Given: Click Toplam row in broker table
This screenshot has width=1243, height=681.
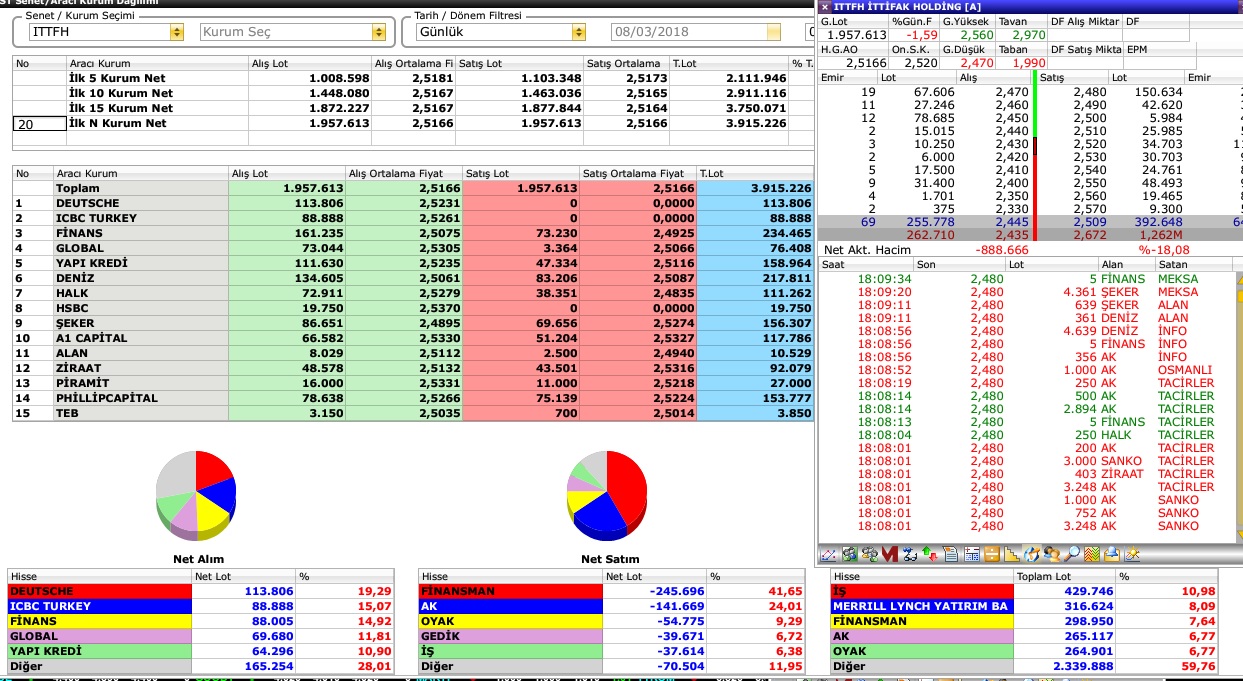Looking at the screenshot, I should tap(413, 188).
